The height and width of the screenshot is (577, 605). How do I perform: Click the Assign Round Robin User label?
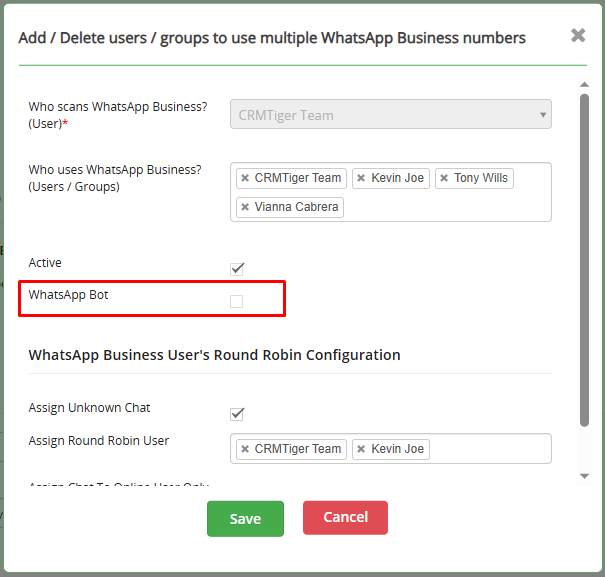pos(99,441)
